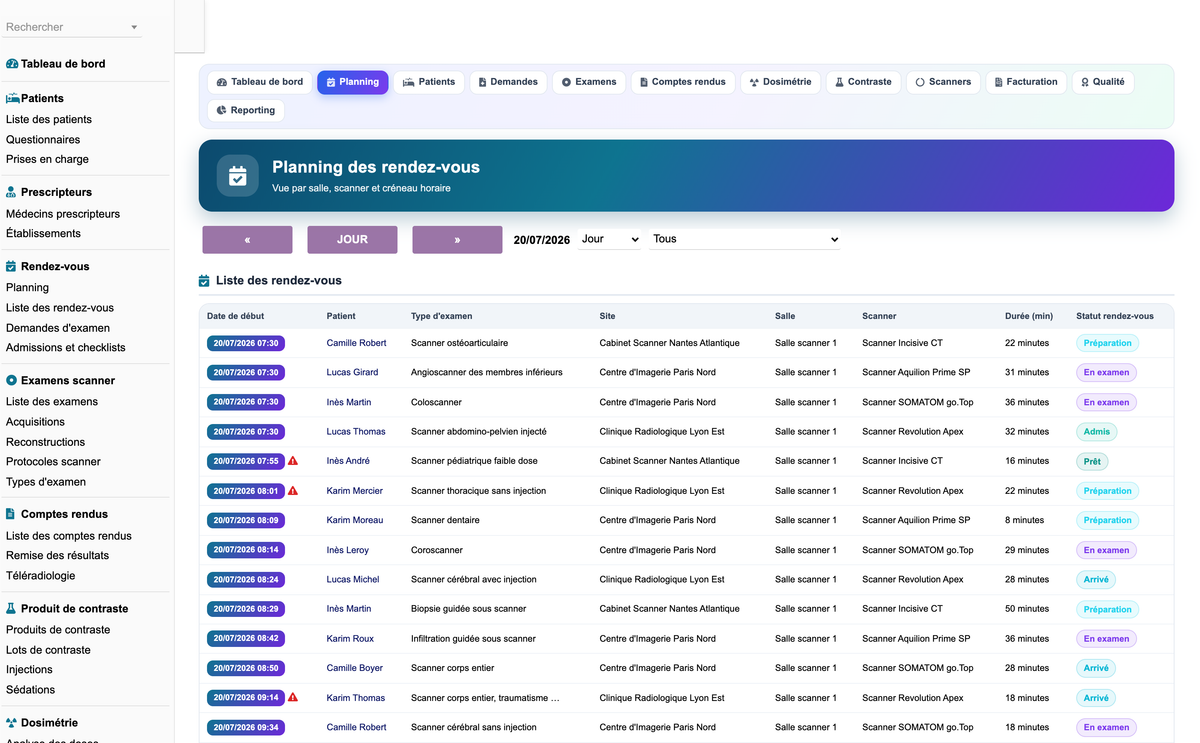This screenshot has width=1200, height=743.
Task: Click the warning icon next to 20/07/2026 08:01
Action: [293, 491]
